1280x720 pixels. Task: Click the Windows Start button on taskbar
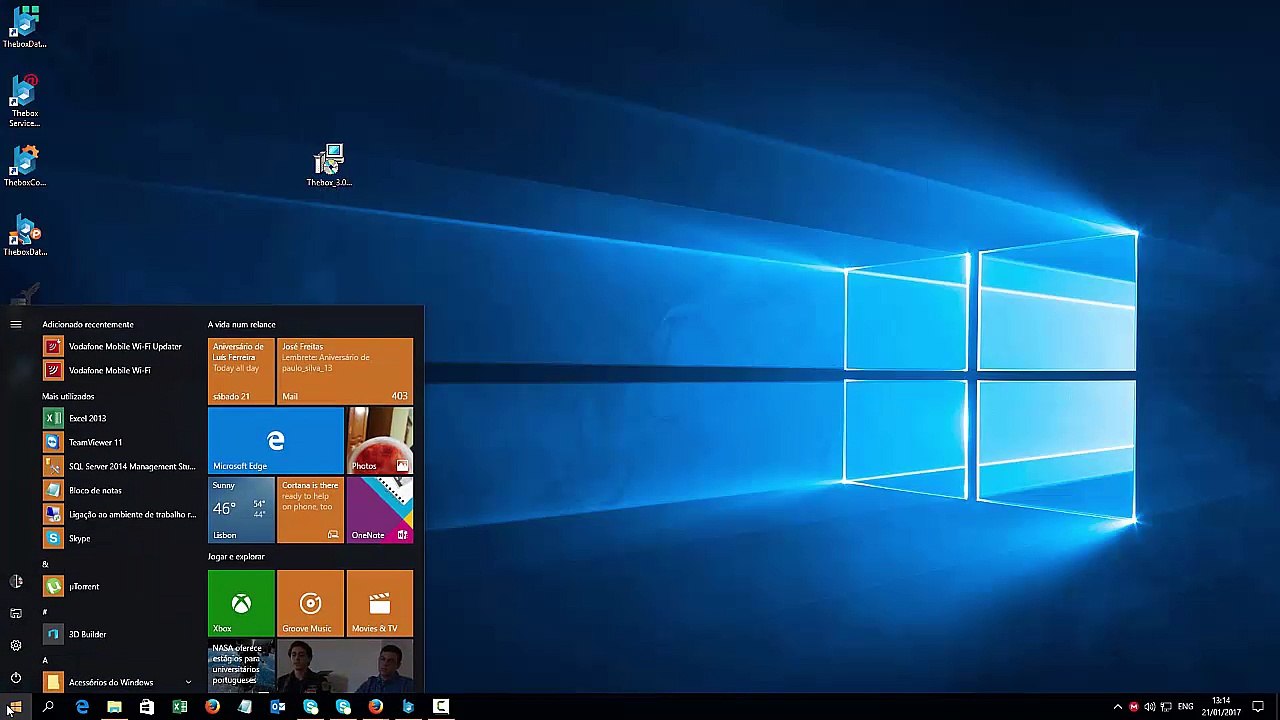(x=15, y=707)
